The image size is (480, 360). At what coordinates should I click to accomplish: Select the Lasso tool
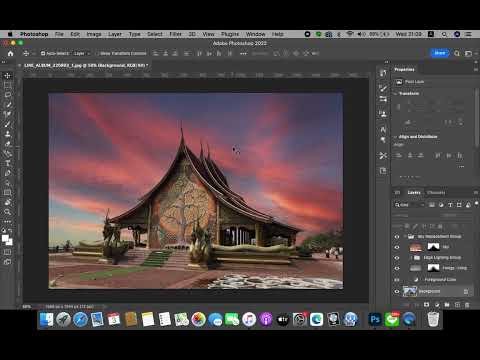[7, 95]
